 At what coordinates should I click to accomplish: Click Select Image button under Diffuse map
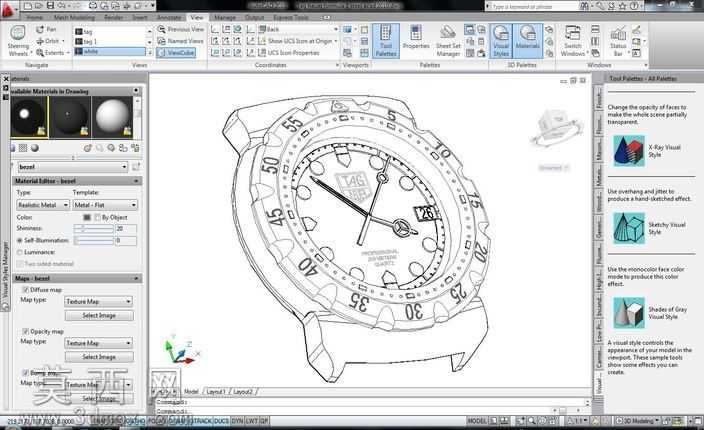[x=99, y=316]
